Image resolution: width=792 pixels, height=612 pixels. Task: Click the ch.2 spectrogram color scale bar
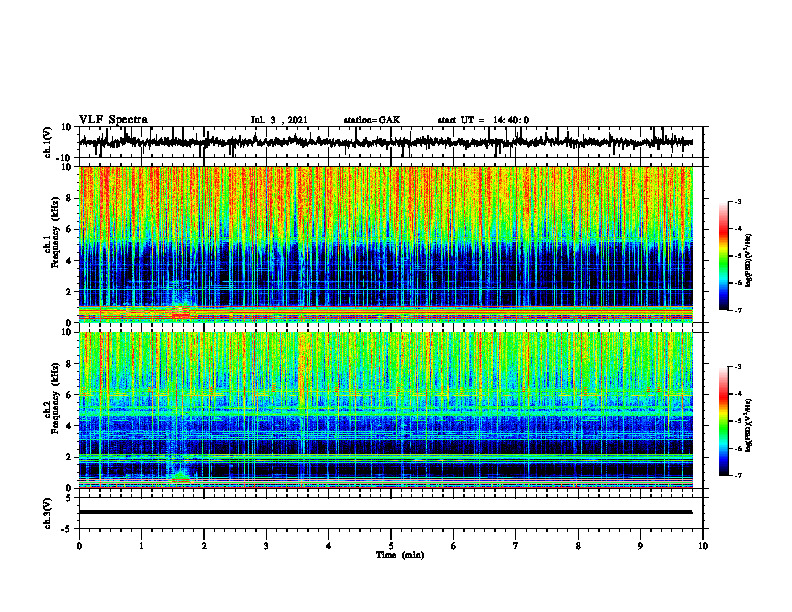point(723,421)
